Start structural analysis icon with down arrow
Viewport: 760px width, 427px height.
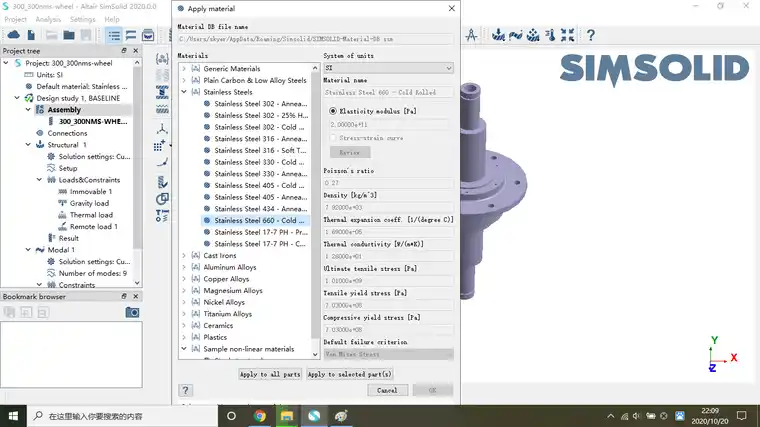pyautogui.click(x=498, y=35)
